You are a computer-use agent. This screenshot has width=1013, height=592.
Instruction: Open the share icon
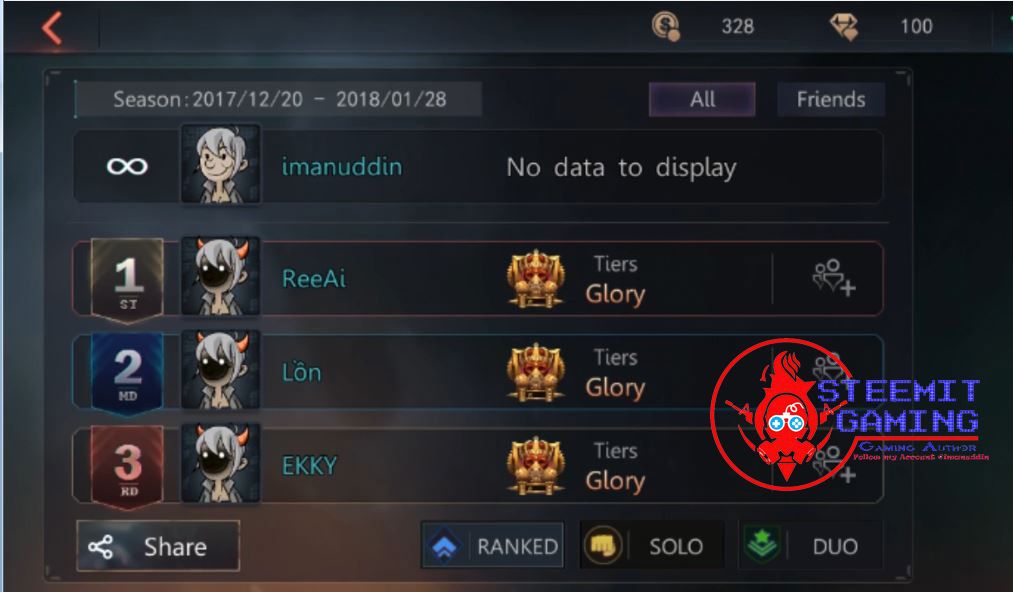point(101,547)
